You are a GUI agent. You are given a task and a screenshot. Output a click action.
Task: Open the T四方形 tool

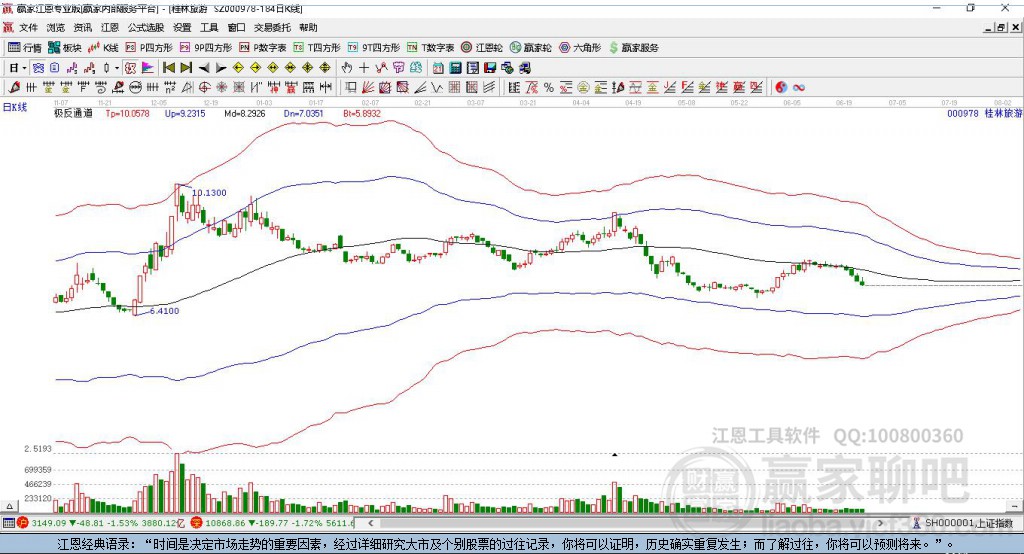(x=317, y=48)
